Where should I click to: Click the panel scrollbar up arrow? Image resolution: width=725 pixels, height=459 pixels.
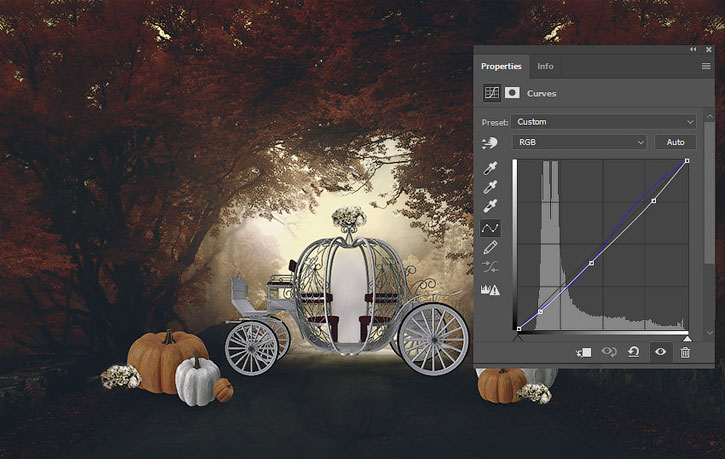click(710, 116)
